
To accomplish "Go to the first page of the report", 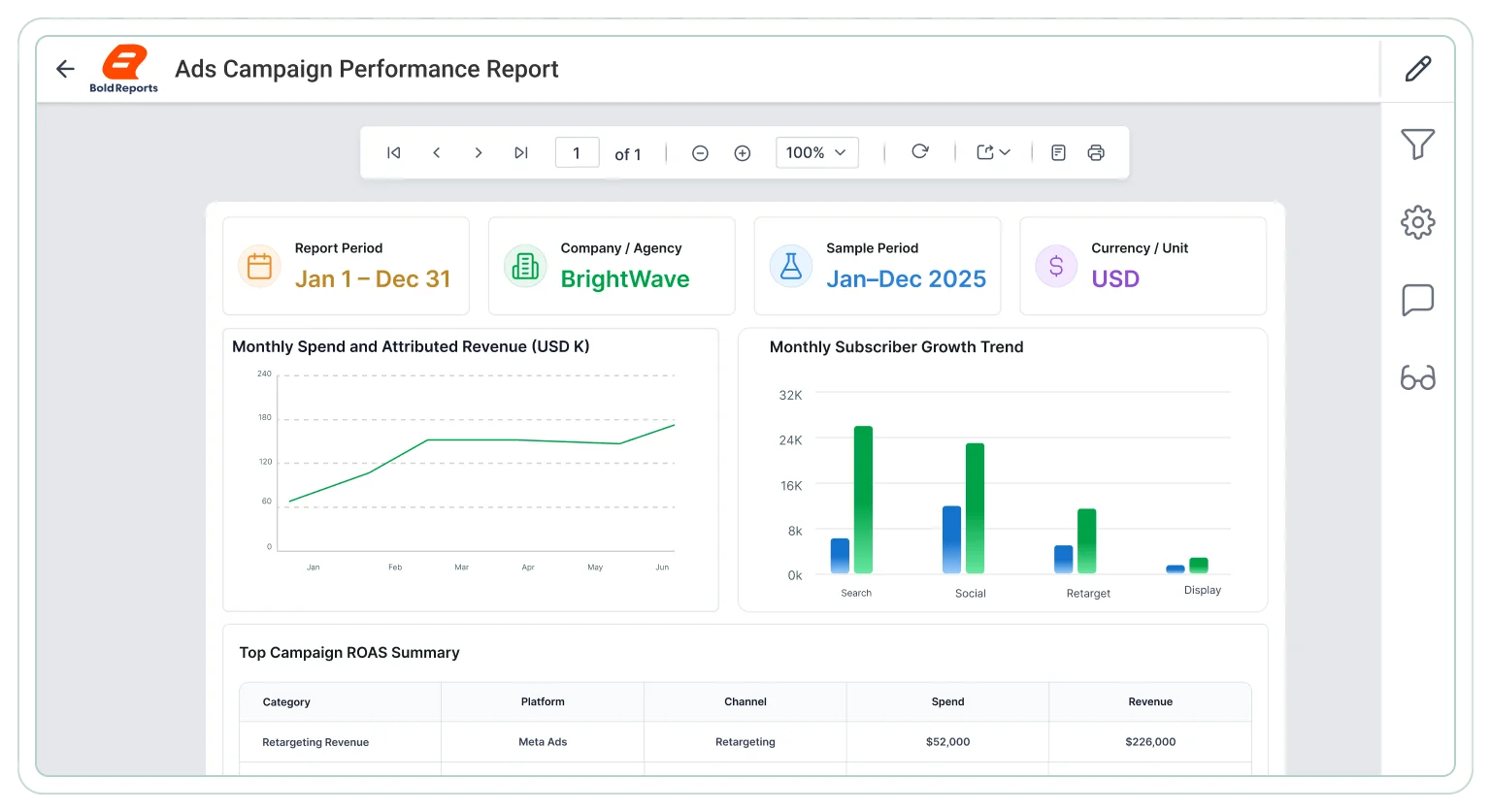I will pos(393,152).
